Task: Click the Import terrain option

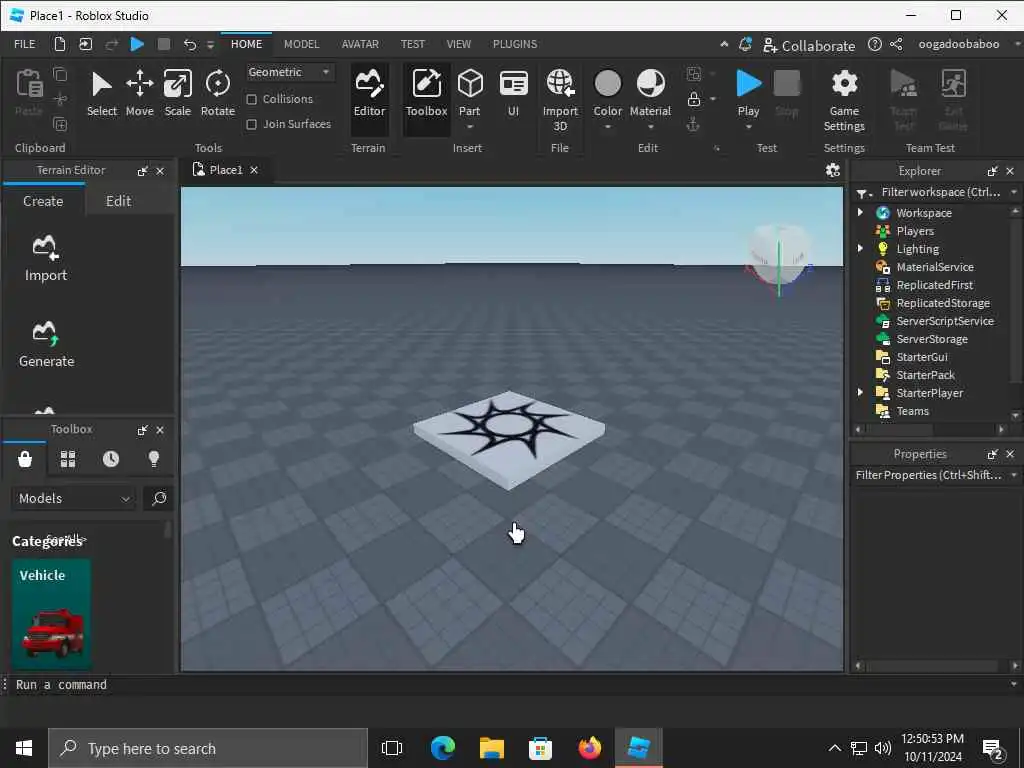Action: 46,259
